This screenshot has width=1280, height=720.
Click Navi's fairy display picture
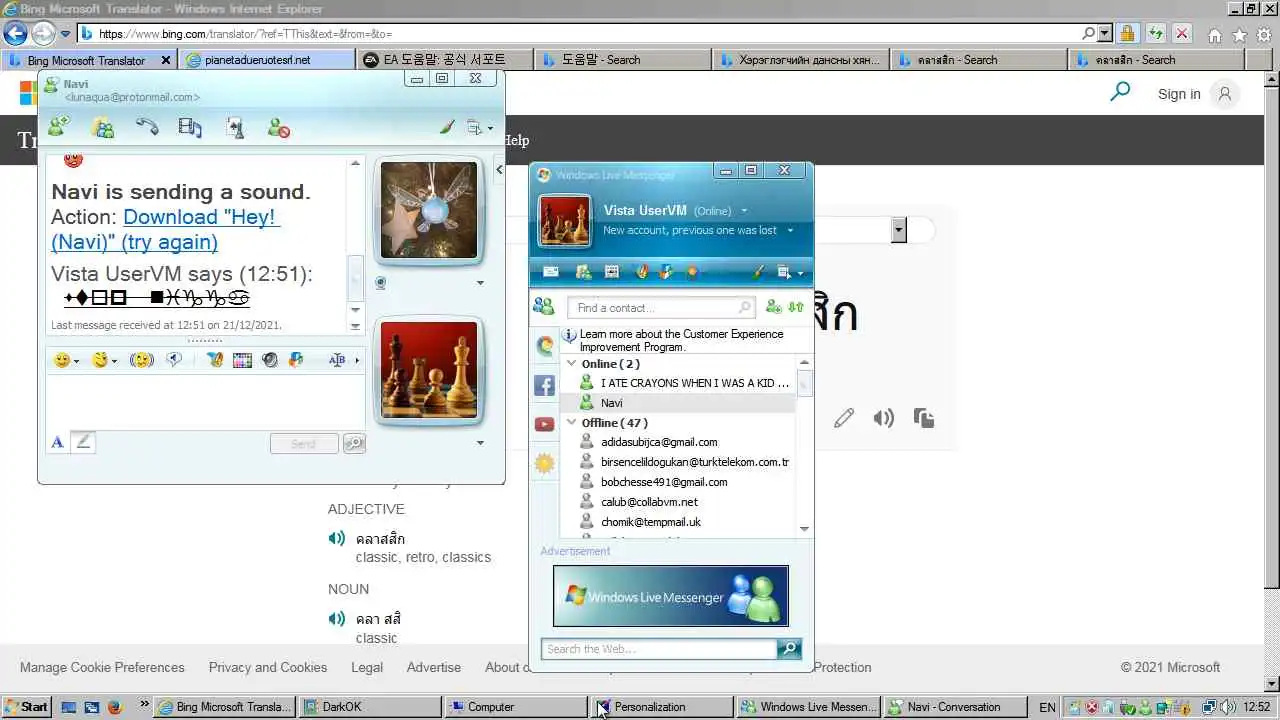tap(429, 211)
